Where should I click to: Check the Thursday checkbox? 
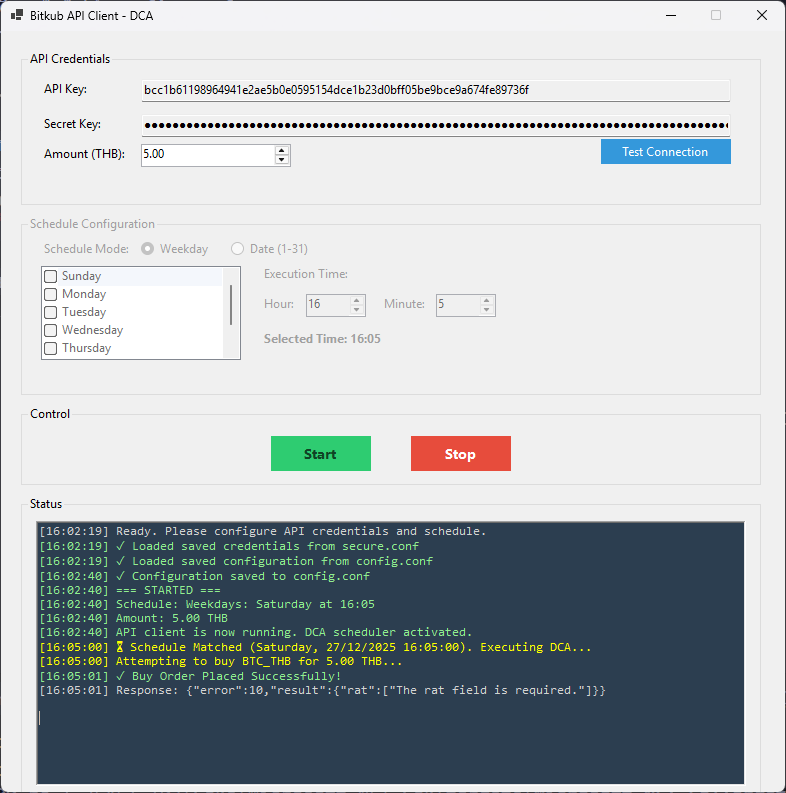coord(50,348)
